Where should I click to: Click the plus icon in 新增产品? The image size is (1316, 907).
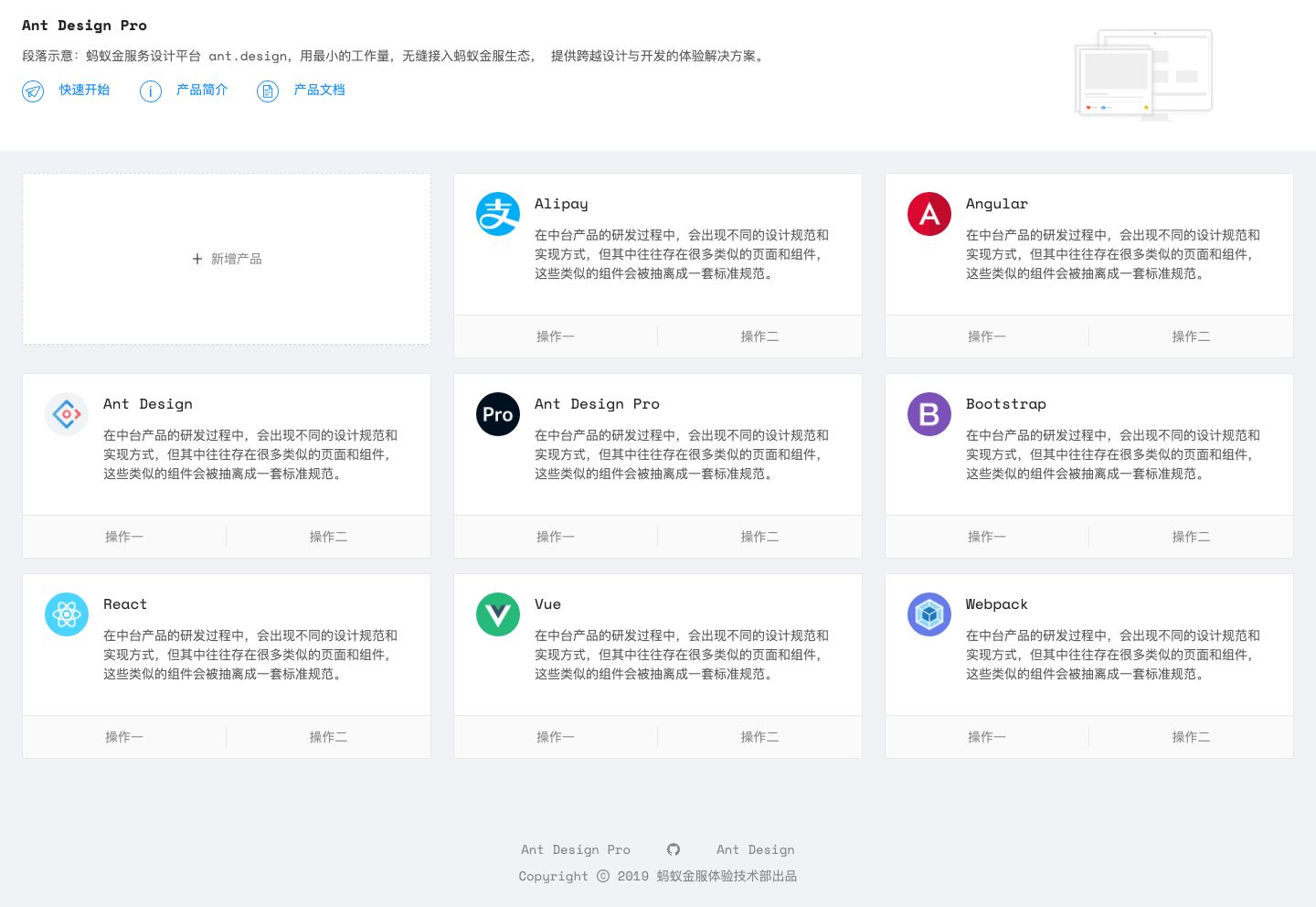pyautogui.click(x=197, y=259)
